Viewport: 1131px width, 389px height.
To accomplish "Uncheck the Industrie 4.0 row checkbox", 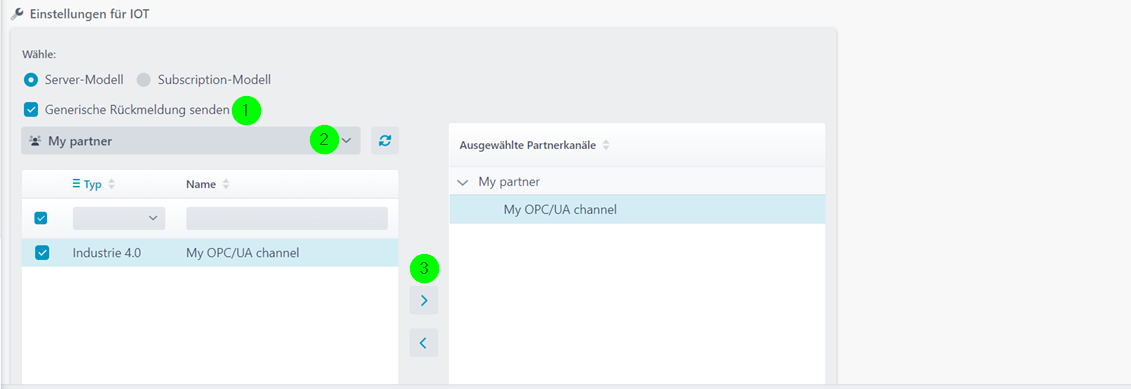I will point(42,253).
